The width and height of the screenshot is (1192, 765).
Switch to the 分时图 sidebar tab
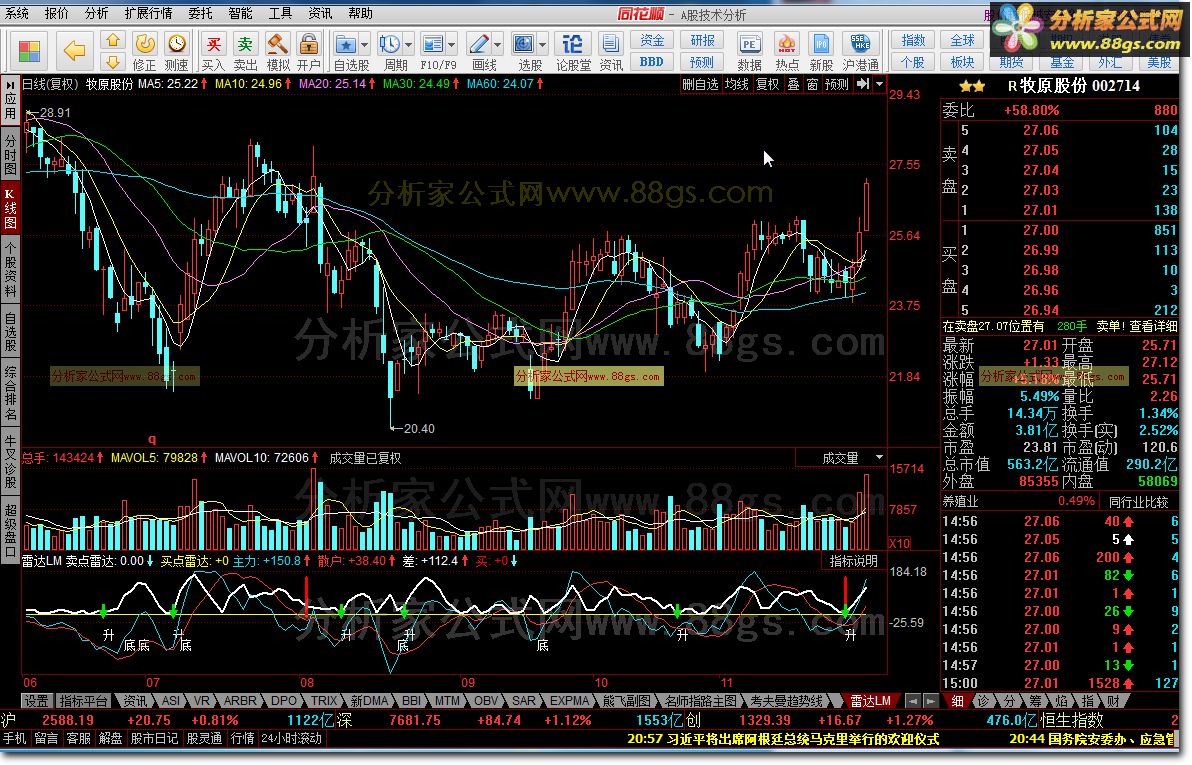point(11,156)
